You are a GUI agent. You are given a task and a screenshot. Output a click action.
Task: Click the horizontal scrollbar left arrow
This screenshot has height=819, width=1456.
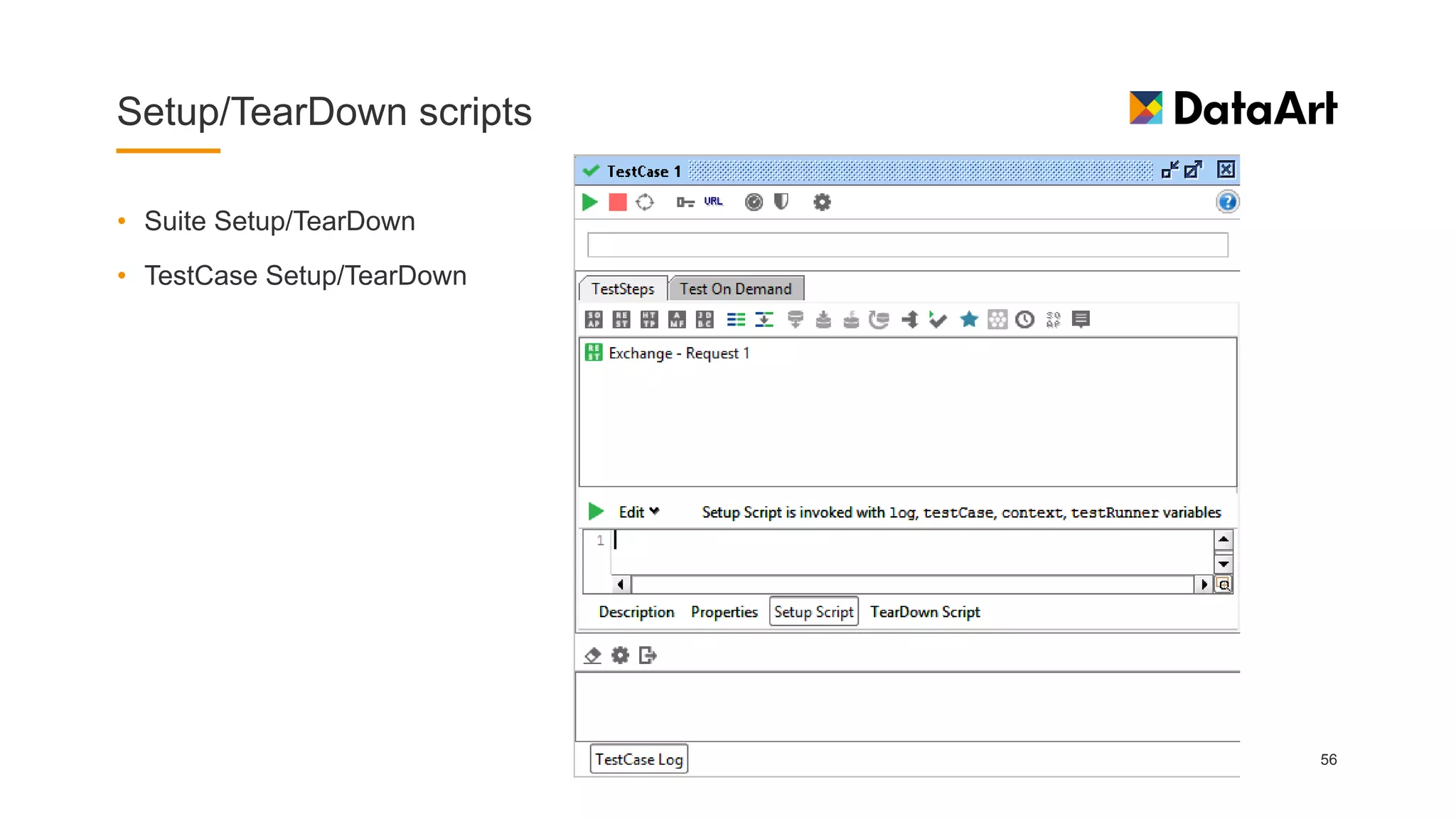pyautogui.click(x=621, y=584)
